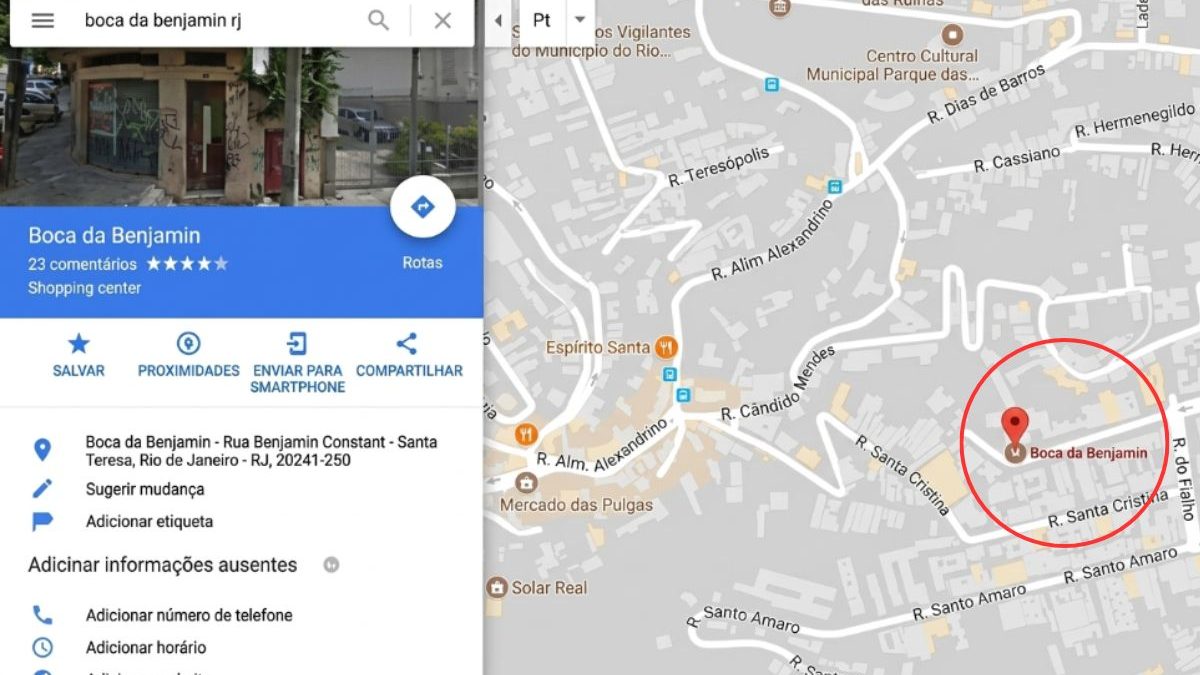
Task: Click Adicionar horário option
Action: (x=146, y=647)
